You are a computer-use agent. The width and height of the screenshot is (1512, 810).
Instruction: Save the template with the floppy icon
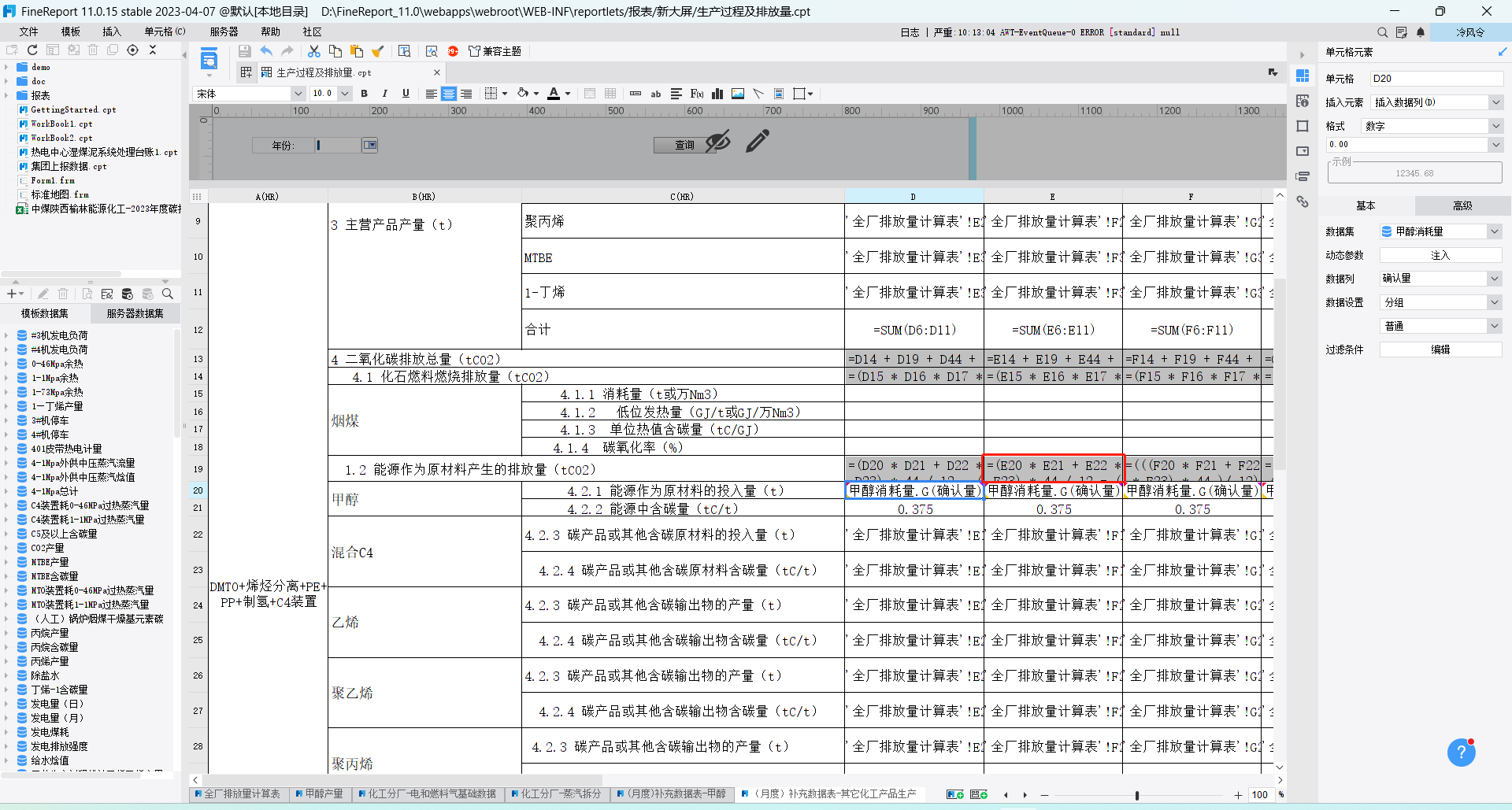[x=245, y=51]
